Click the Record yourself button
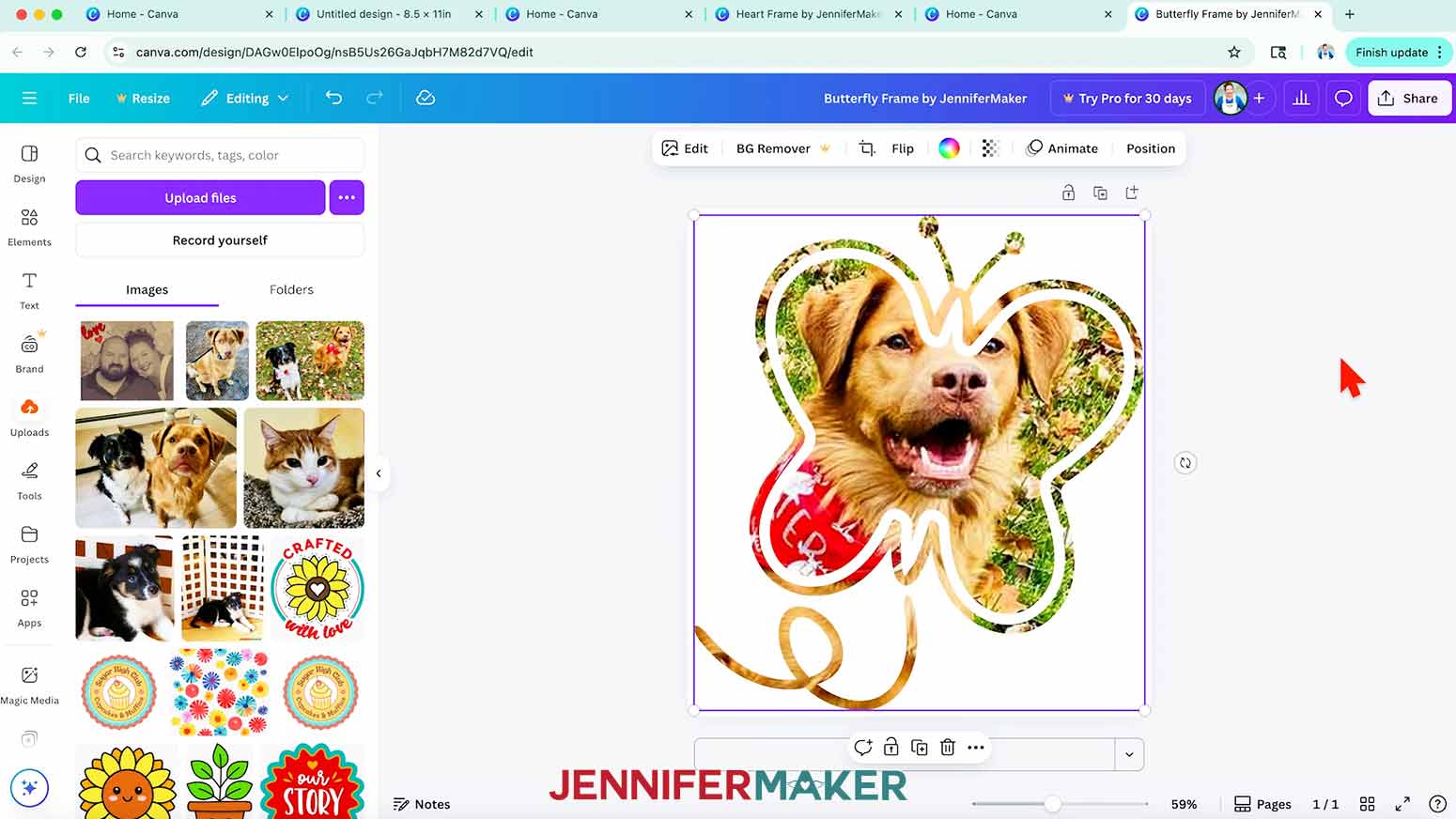The image size is (1456, 819). [220, 240]
